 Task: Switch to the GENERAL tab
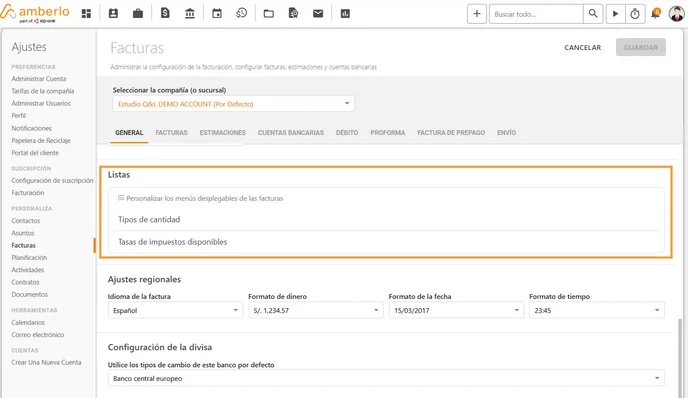tap(129, 133)
